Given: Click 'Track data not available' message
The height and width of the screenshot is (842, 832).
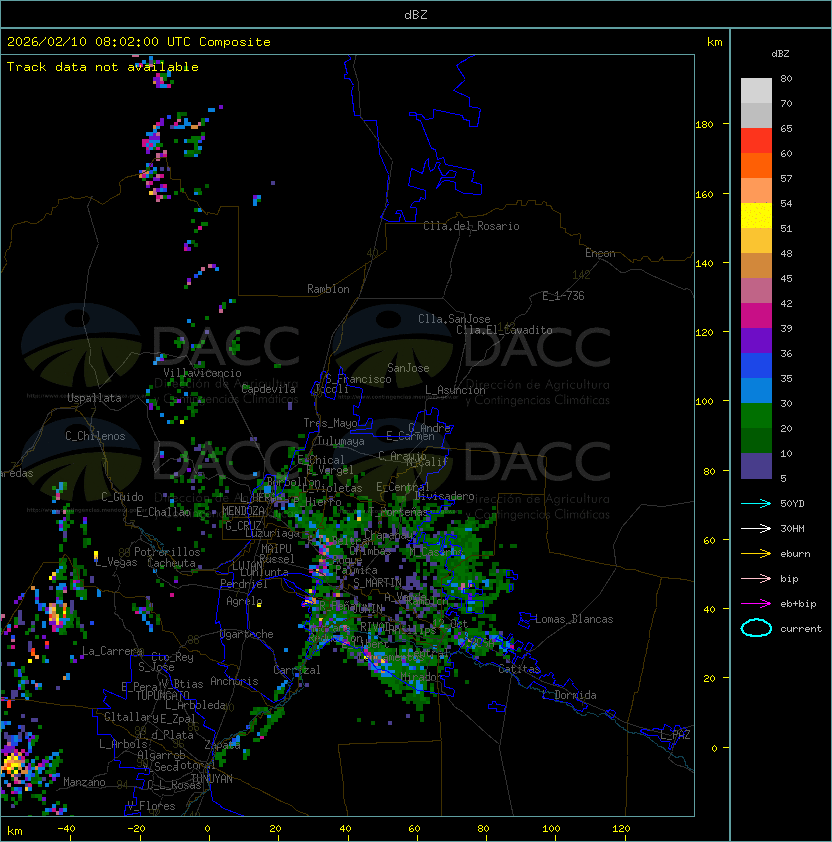Looking at the screenshot, I should pyautogui.click(x=103, y=67).
